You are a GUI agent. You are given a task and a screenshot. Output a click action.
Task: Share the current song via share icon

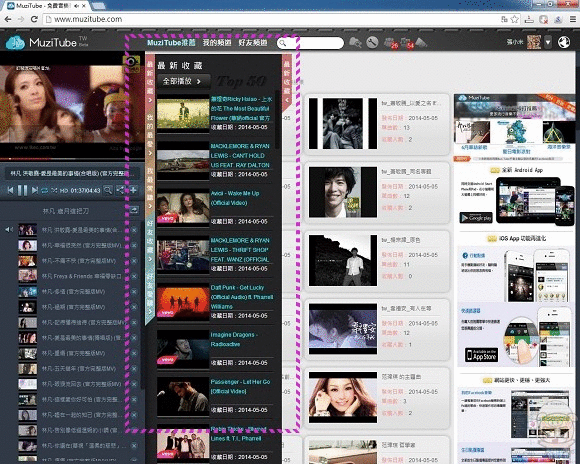point(120,190)
